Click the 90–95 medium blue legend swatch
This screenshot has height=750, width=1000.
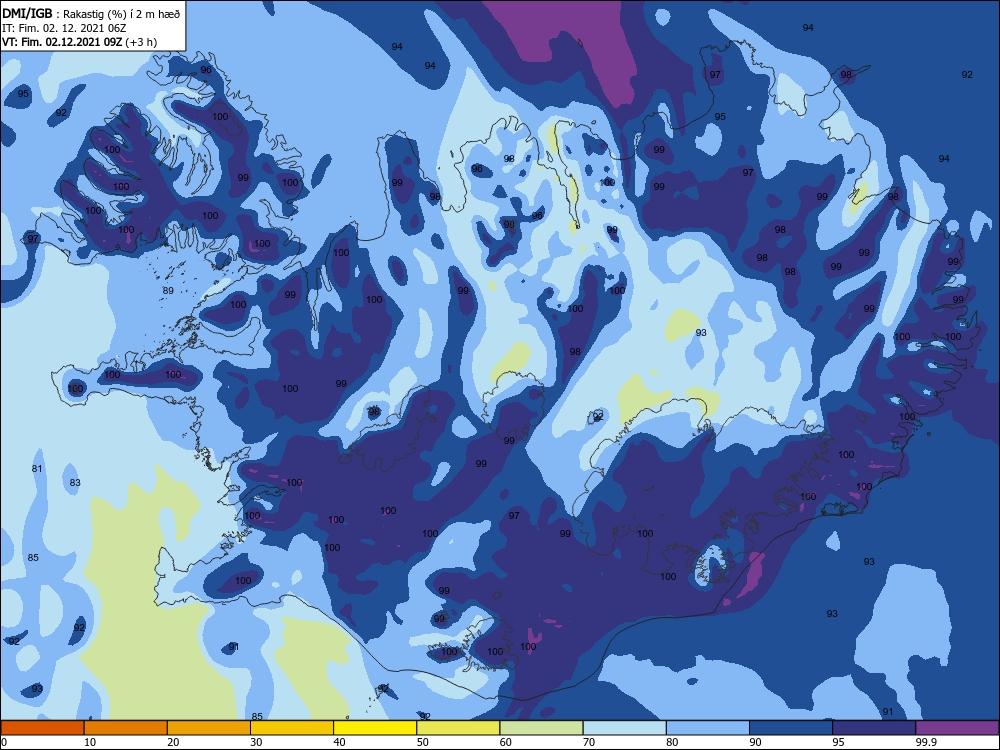click(x=791, y=728)
